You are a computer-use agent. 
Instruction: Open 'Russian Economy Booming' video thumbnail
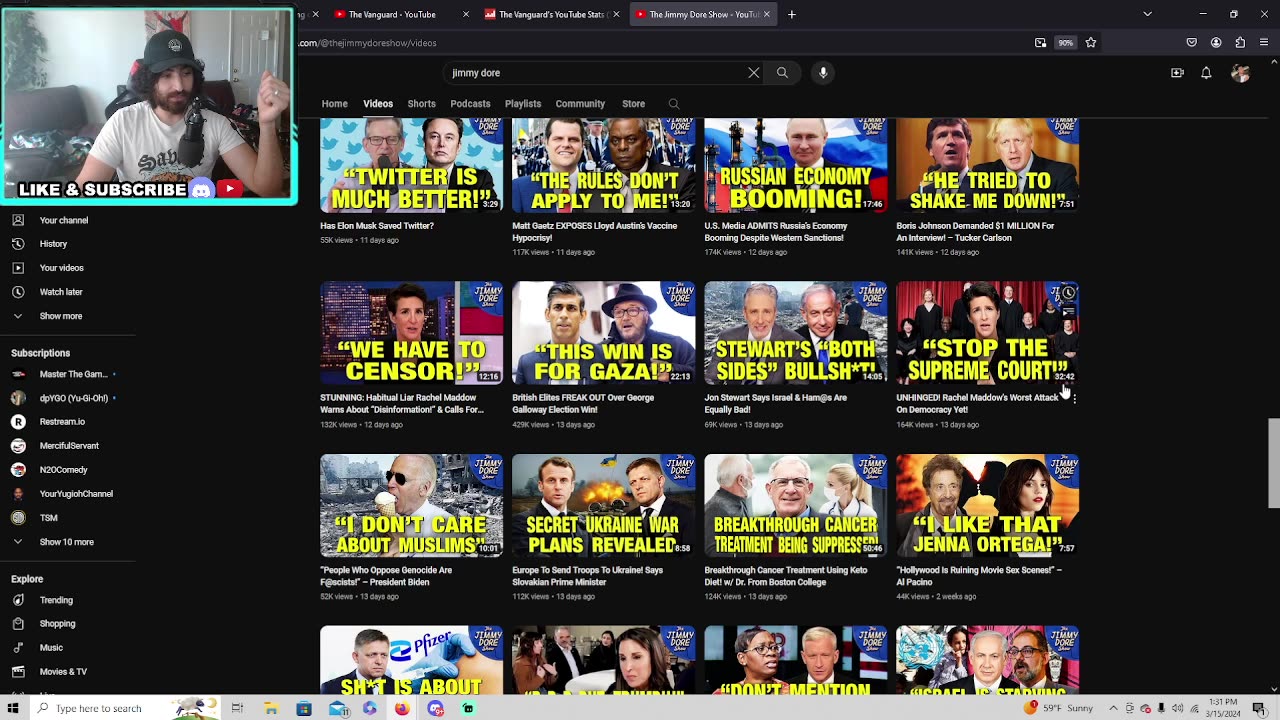click(x=795, y=165)
